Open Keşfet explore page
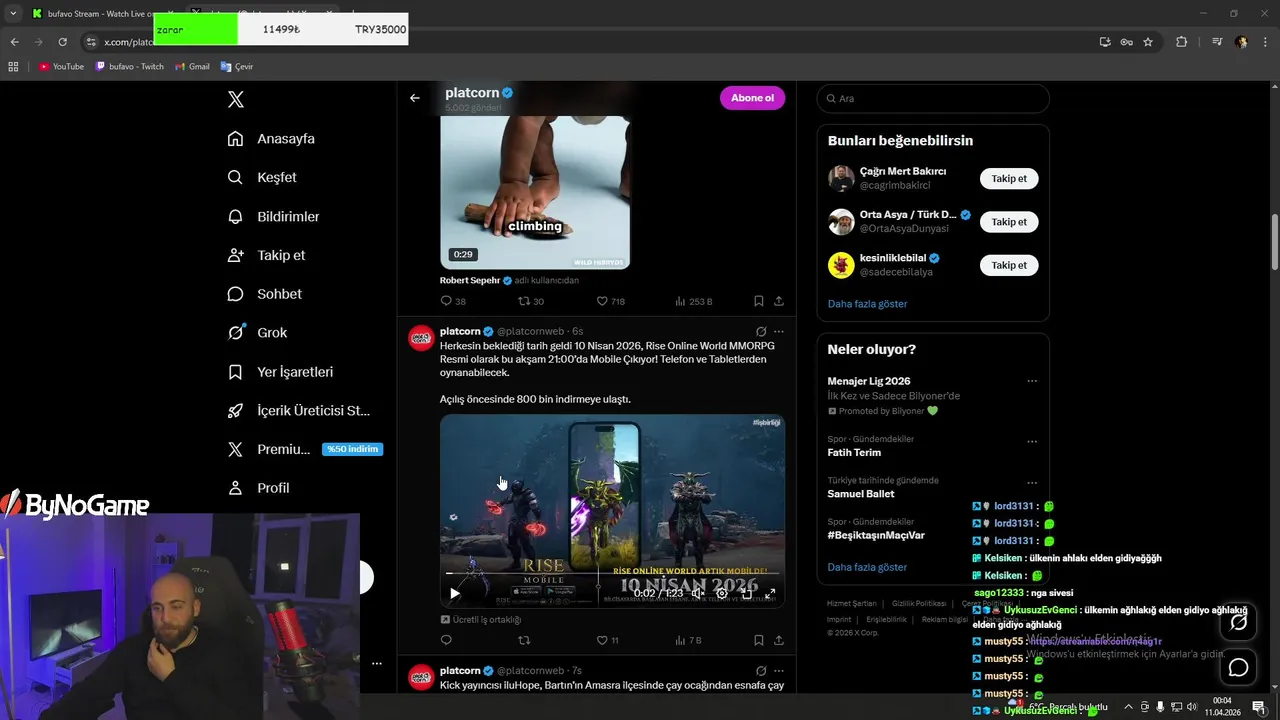This screenshot has height=720, width=1280. point(262,177)
